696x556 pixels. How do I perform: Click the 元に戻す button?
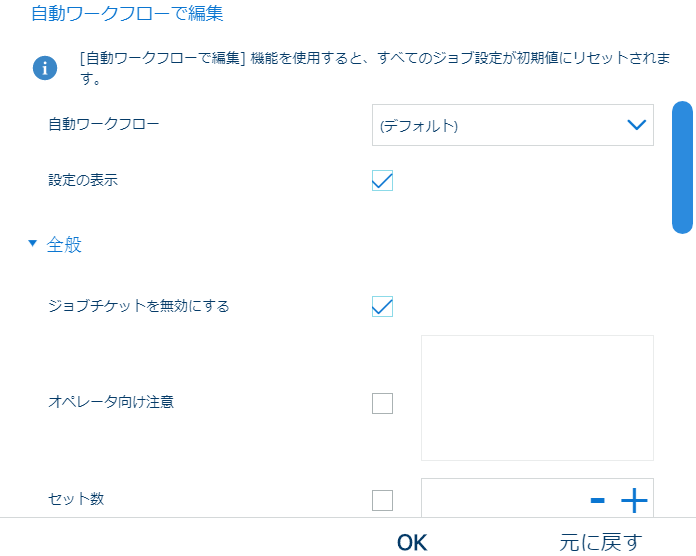point(600,542)
